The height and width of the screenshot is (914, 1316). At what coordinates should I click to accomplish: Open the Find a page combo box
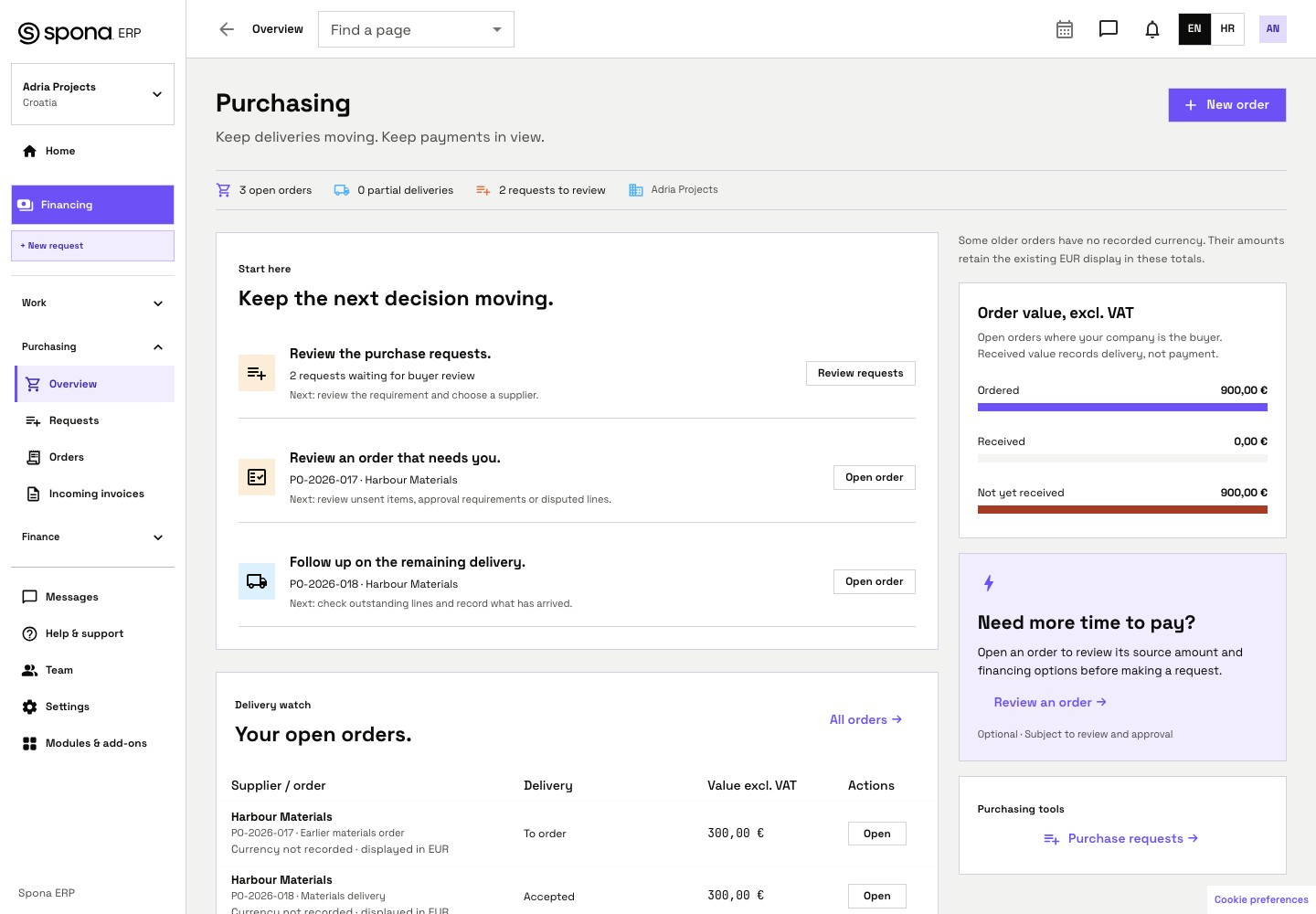(x=416, y=29)
